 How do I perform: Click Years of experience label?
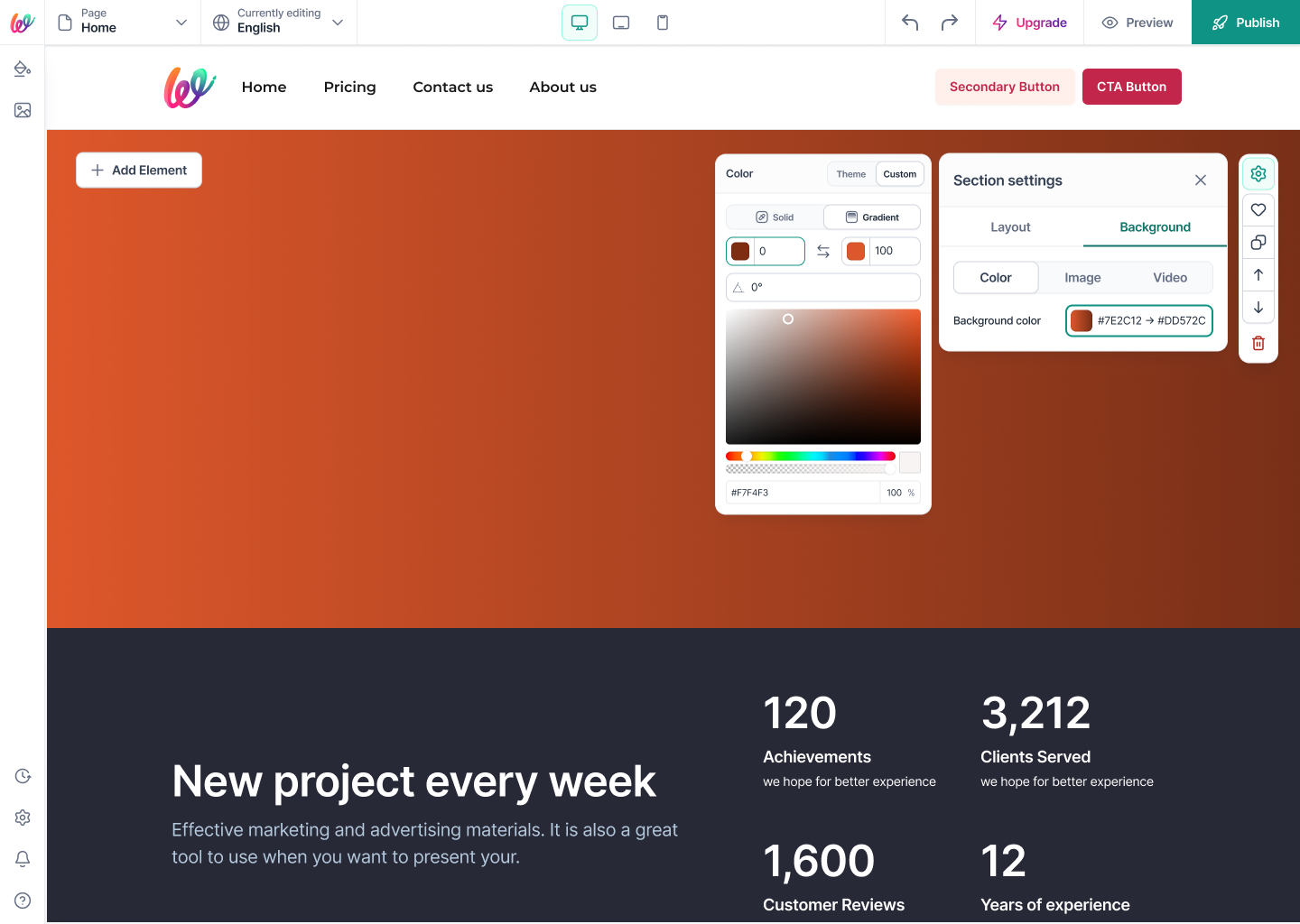[1054, 905]
